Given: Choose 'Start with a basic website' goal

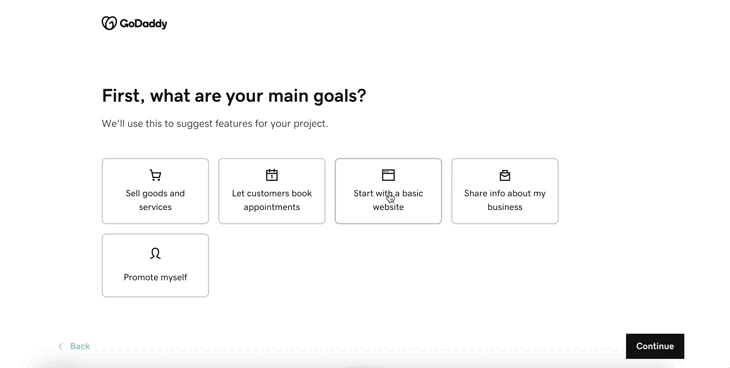Looking at the screenshot, I should point(388,191).
